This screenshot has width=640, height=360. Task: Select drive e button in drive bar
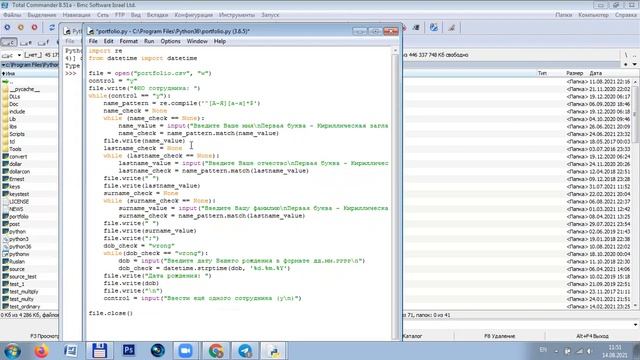tap(26, 42)
